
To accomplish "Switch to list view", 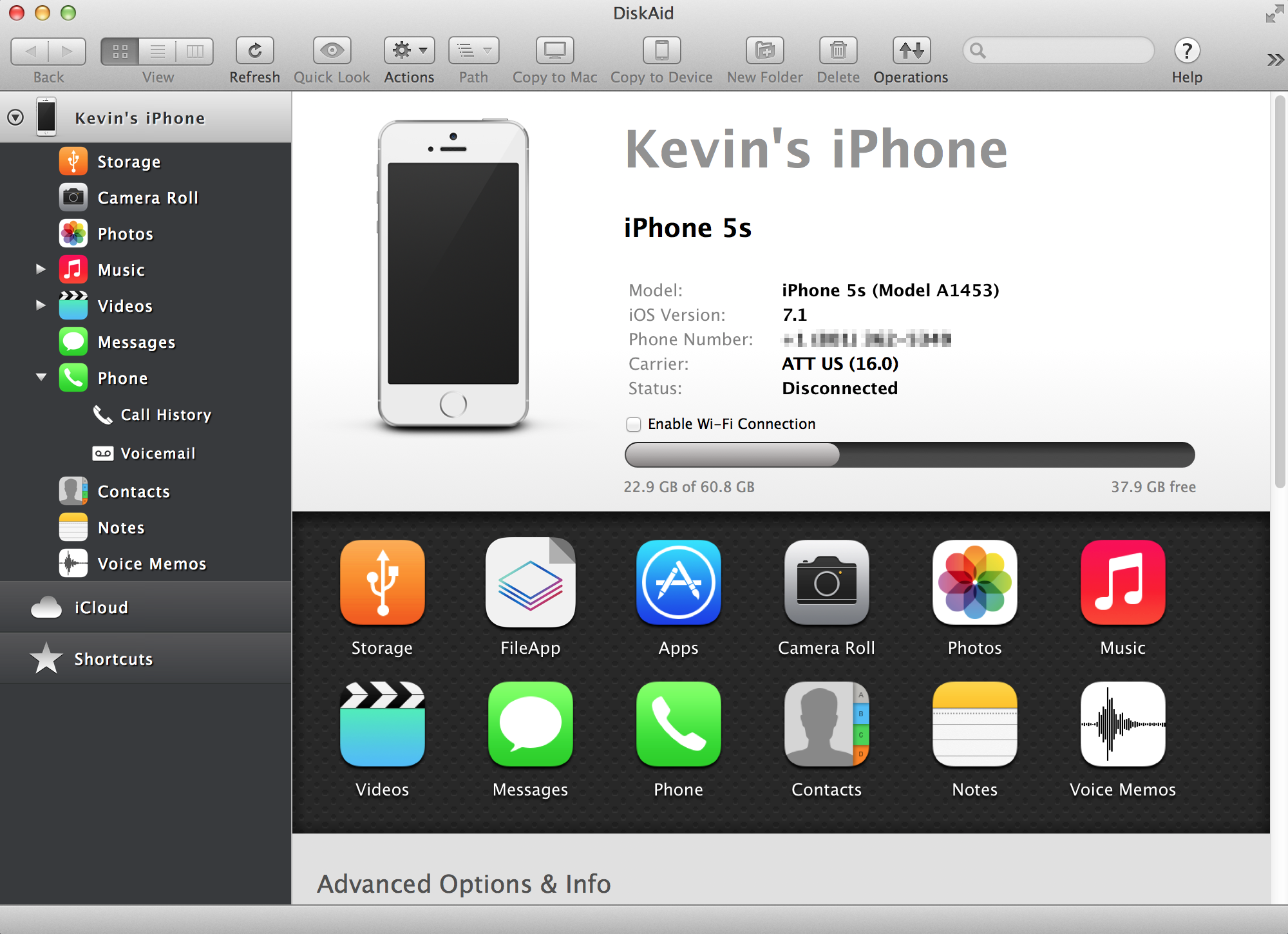I will pos(157,51).
